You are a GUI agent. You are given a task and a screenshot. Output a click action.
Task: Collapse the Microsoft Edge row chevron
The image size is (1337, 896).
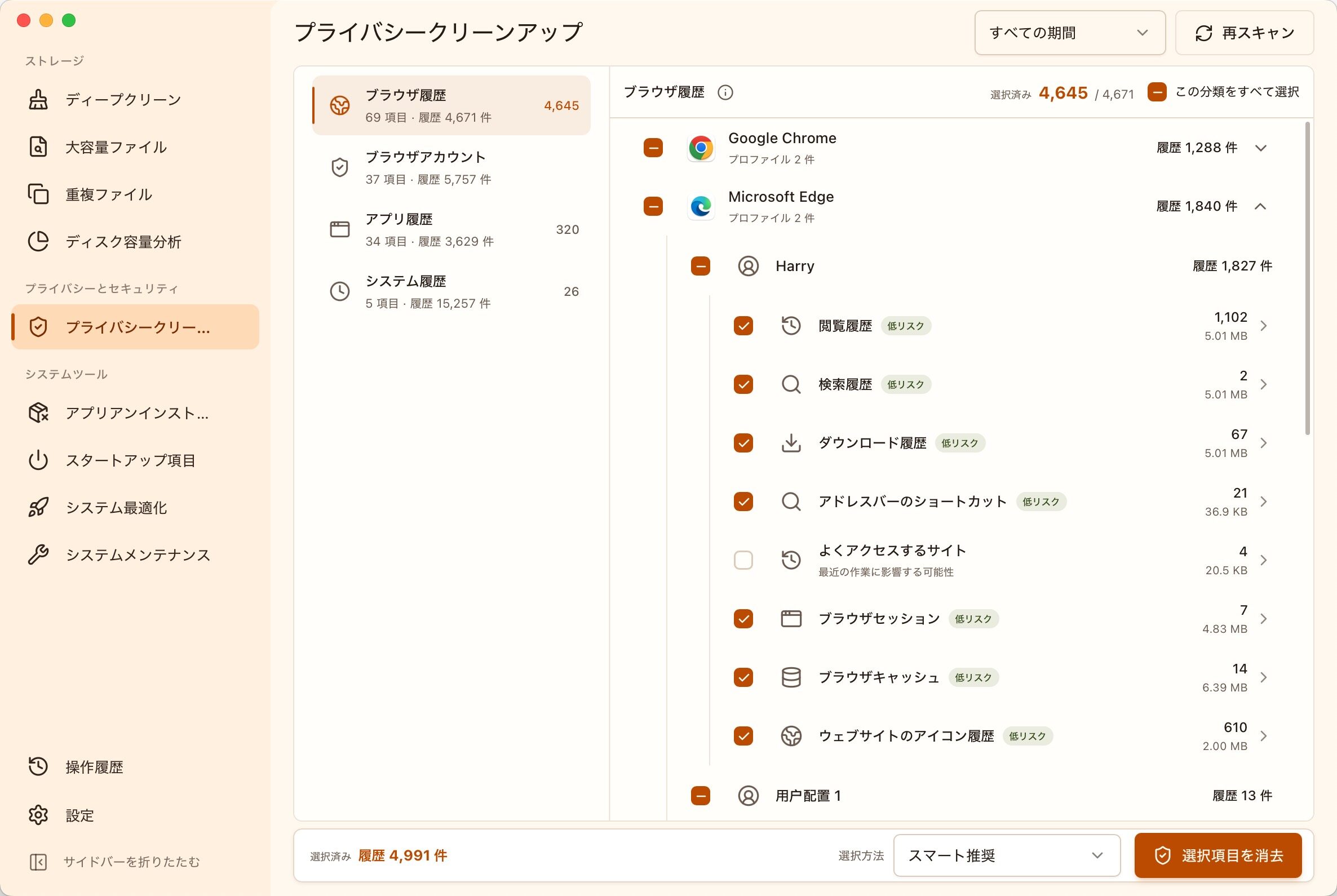(x=1261, y=206)
